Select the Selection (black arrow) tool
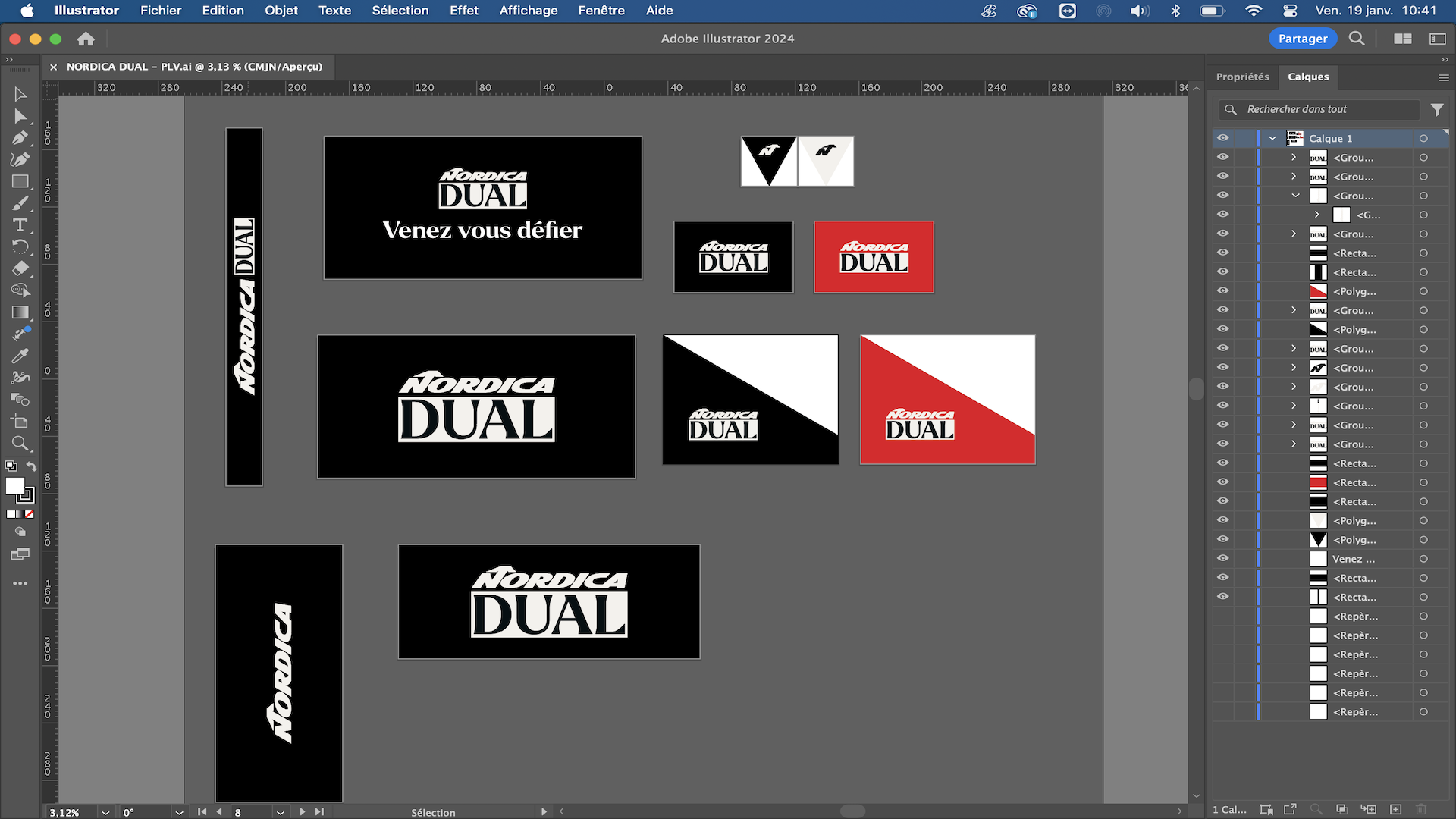 [20, 94]
